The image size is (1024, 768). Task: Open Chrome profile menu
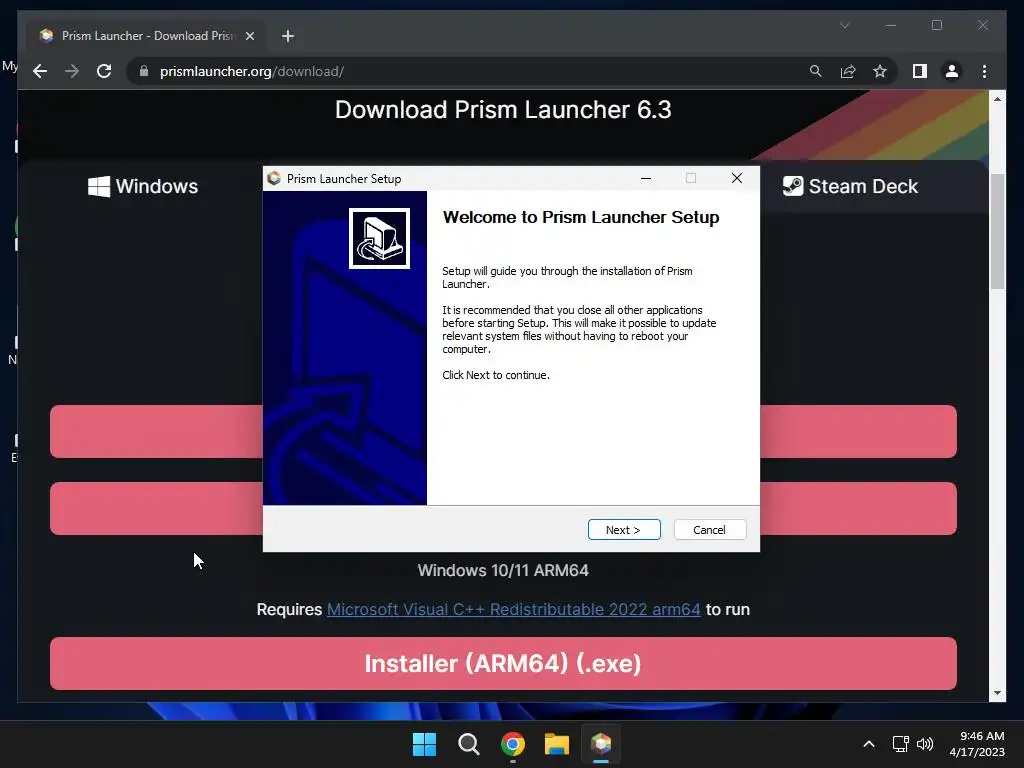[952, 71]
